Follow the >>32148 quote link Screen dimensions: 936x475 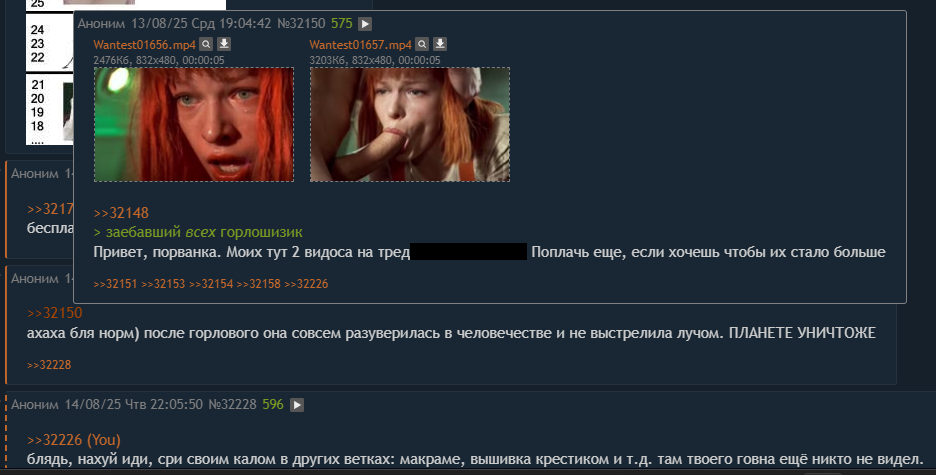click(x=121, y=212)
